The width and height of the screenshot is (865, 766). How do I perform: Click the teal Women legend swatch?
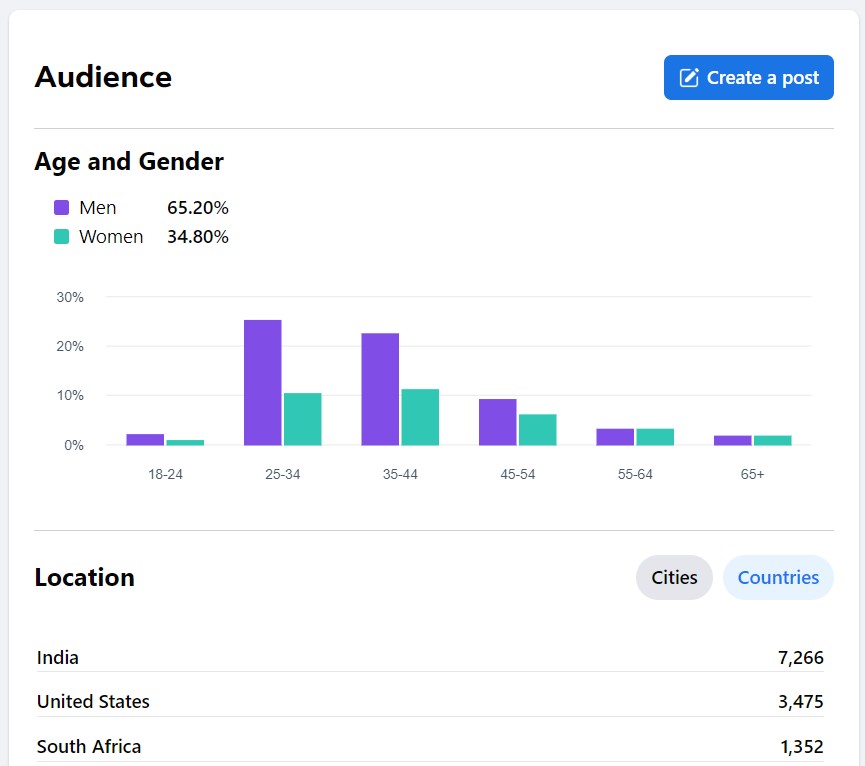pyautogui.click(x=60, y=237)
